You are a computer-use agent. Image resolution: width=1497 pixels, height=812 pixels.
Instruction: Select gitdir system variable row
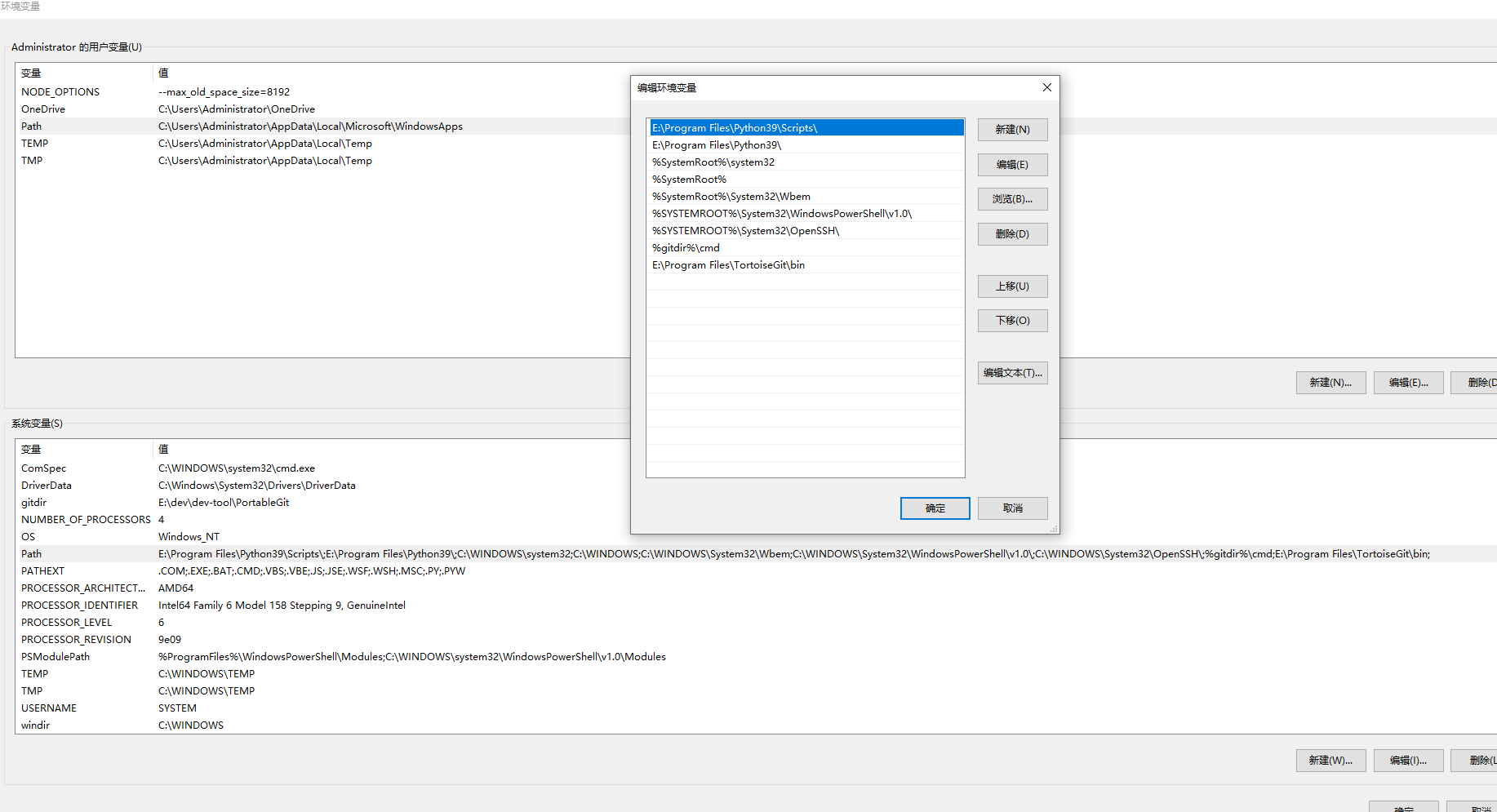coord(34,503)
